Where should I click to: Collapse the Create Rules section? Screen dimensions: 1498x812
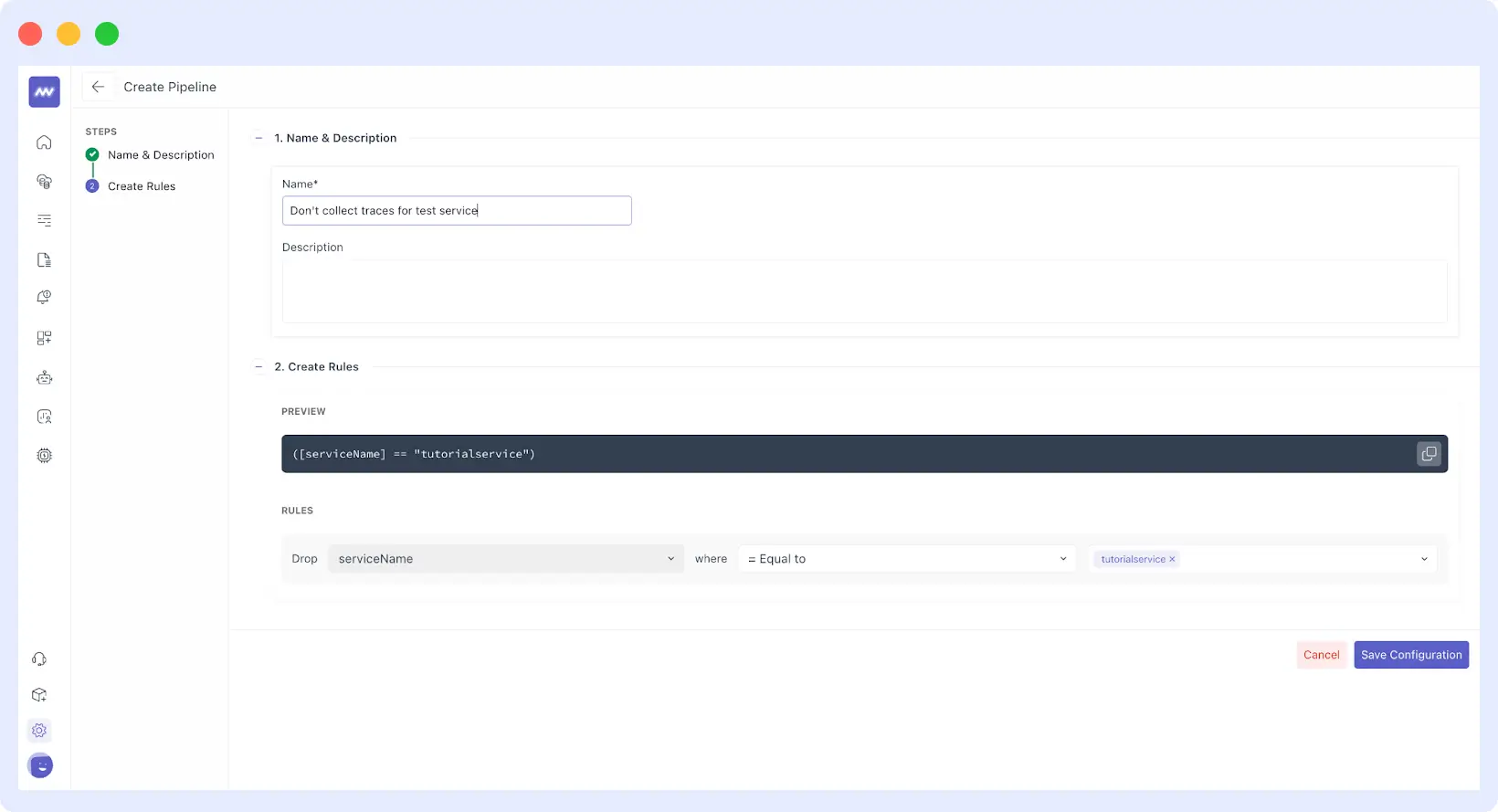259,366
